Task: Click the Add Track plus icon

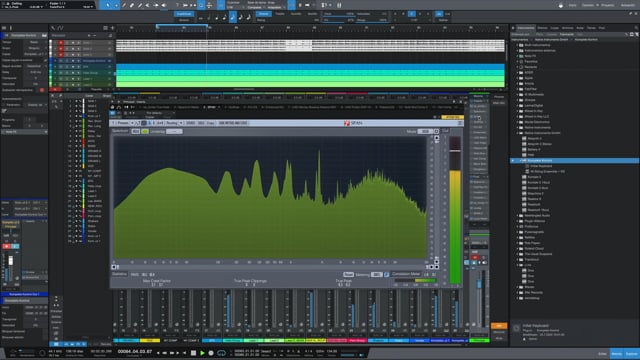Action: click(112, 28)
